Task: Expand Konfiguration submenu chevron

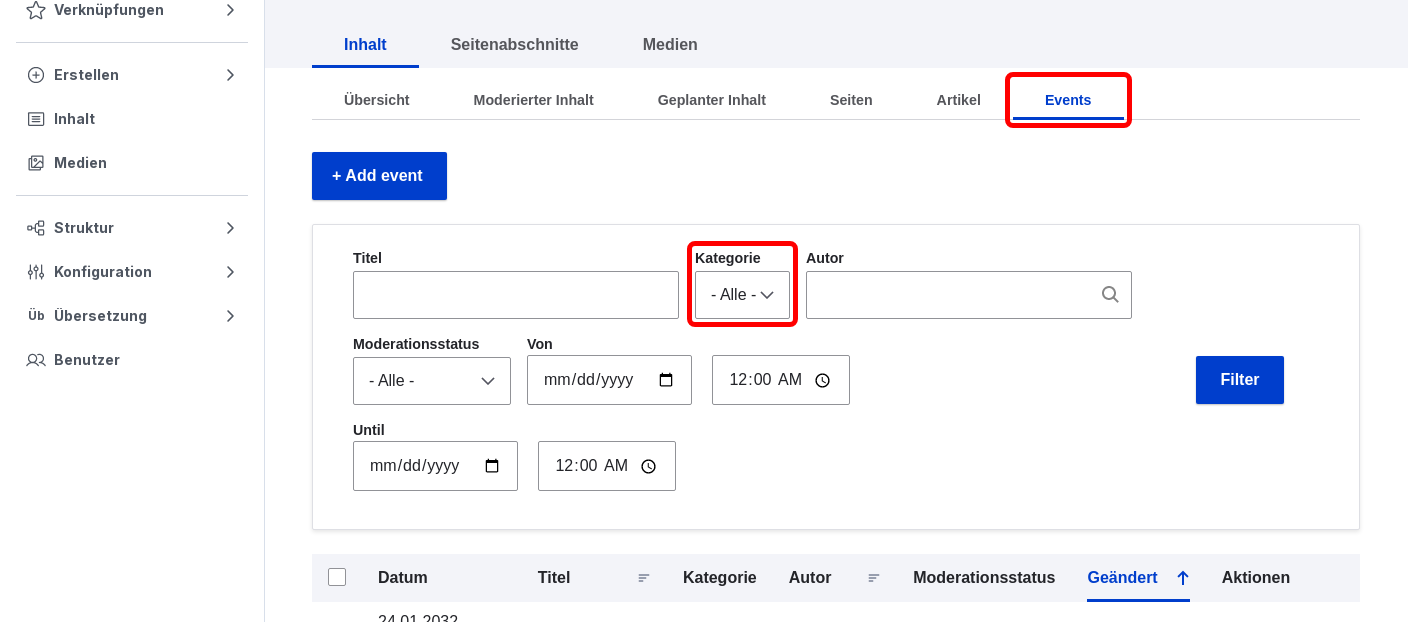Action: (x=230, y=272)
